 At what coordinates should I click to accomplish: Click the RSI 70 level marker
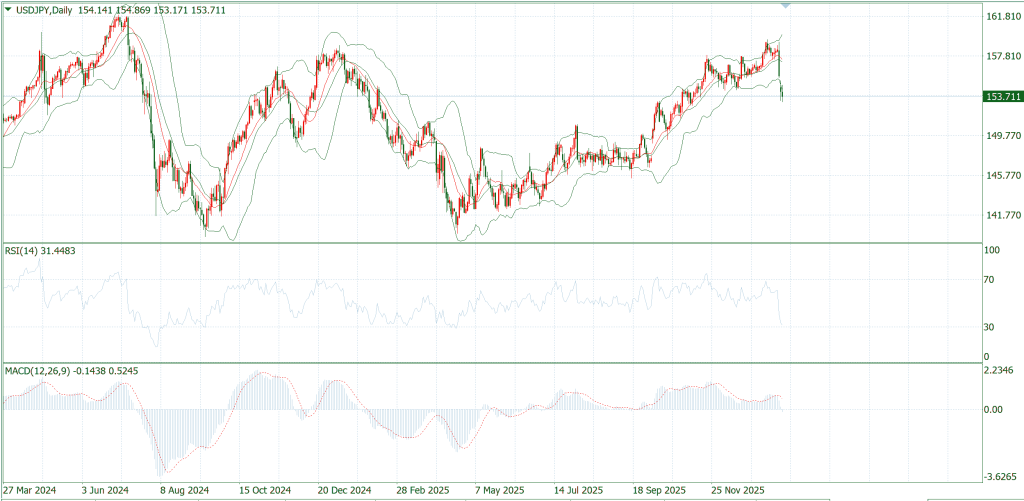coord(989,280)
